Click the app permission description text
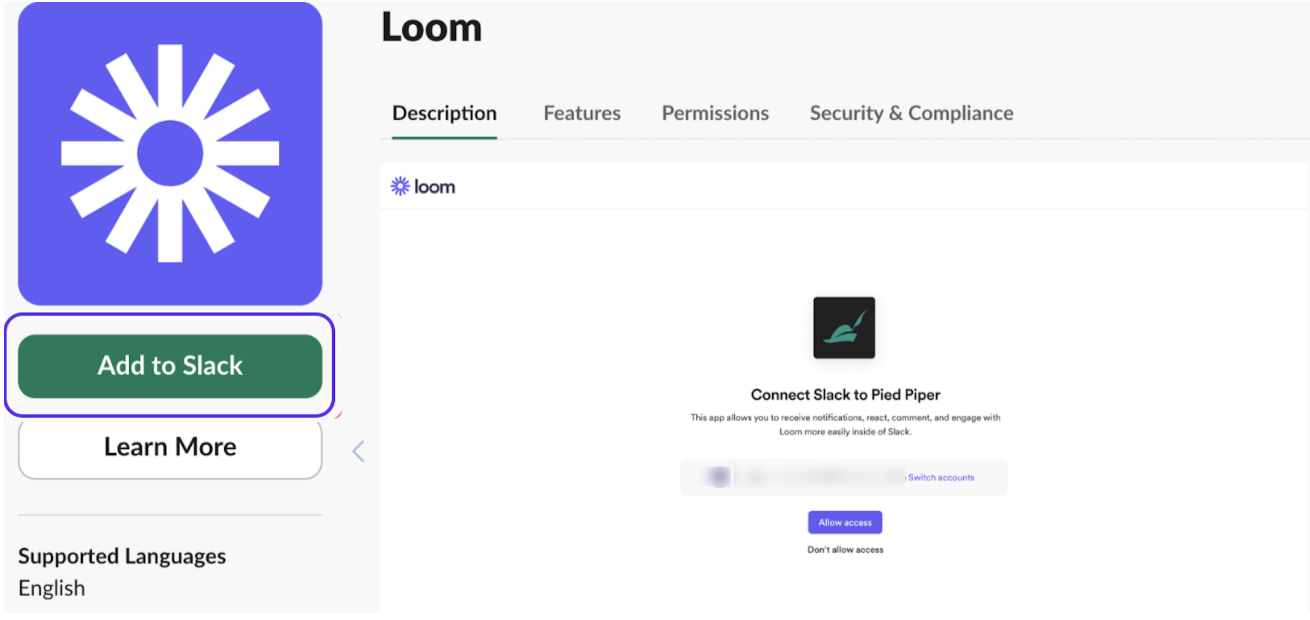This screenshot has height=620, width=1310. pyautogui.click(x=845, y=424)
